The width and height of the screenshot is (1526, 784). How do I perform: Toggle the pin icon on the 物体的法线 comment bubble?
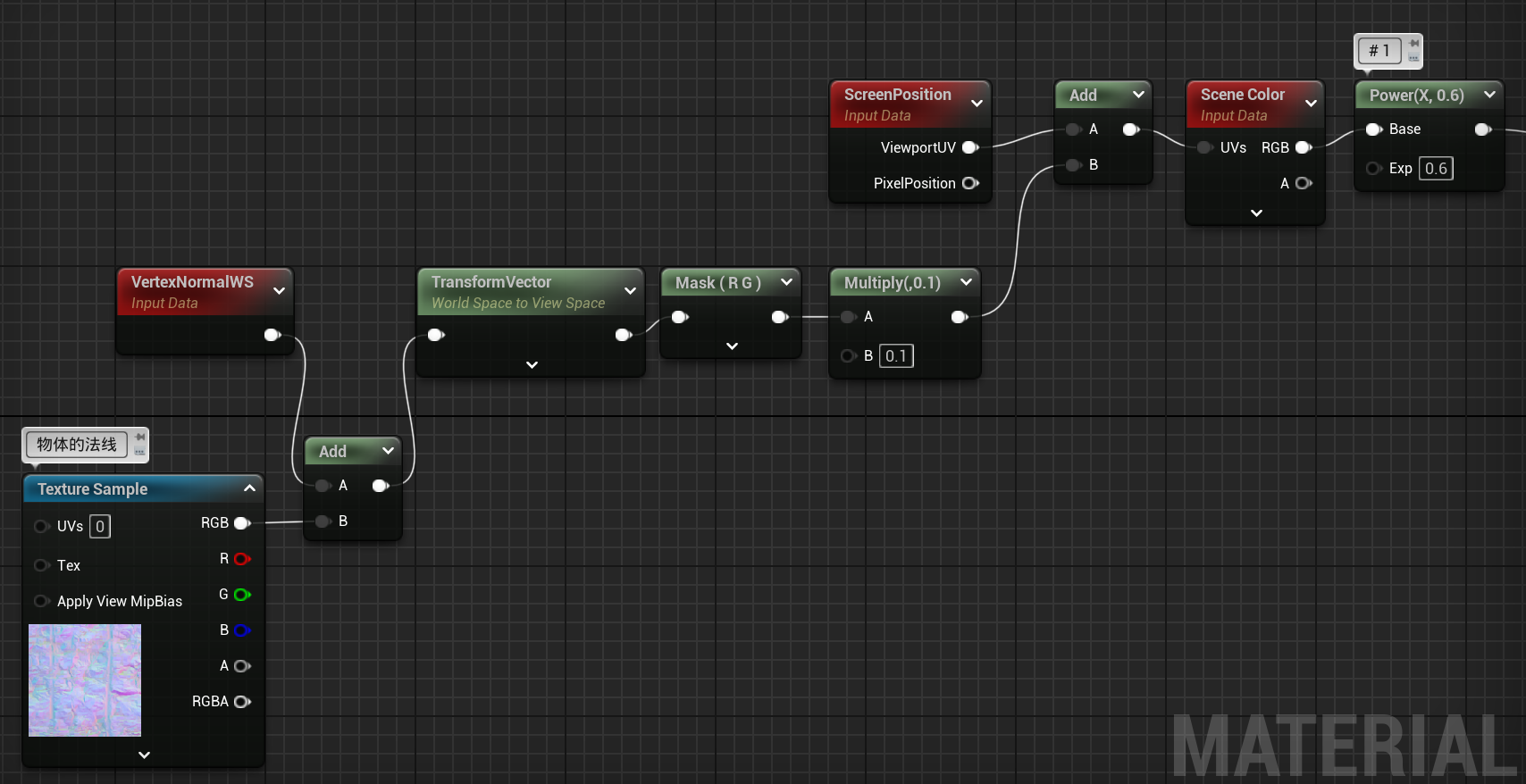(140, 438)
